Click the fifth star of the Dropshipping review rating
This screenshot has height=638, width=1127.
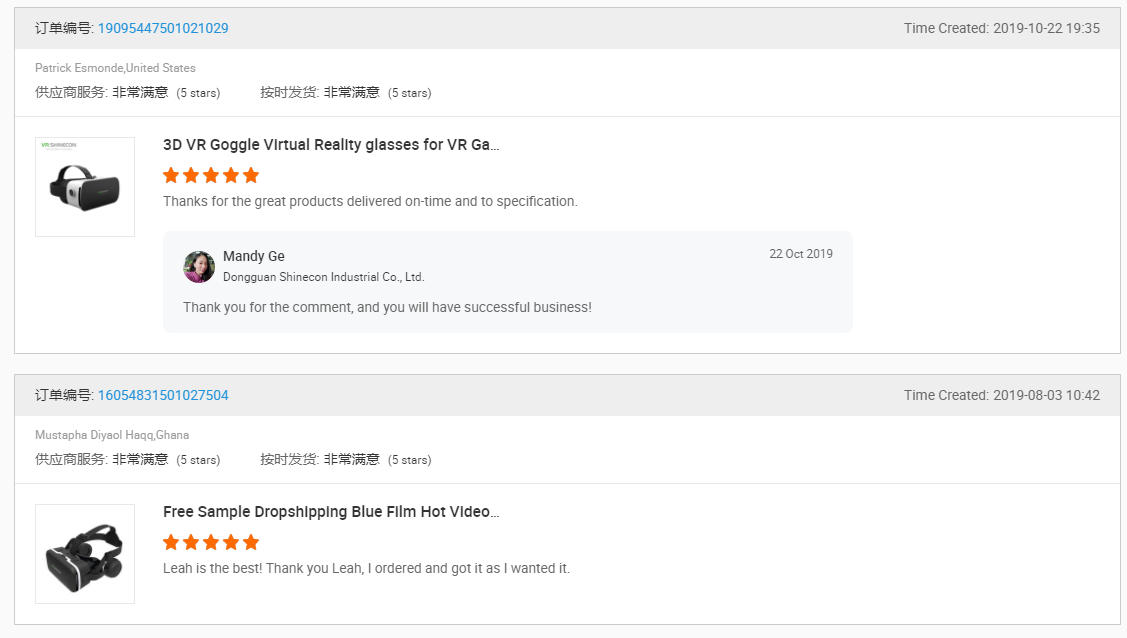(x=251, y=542)
